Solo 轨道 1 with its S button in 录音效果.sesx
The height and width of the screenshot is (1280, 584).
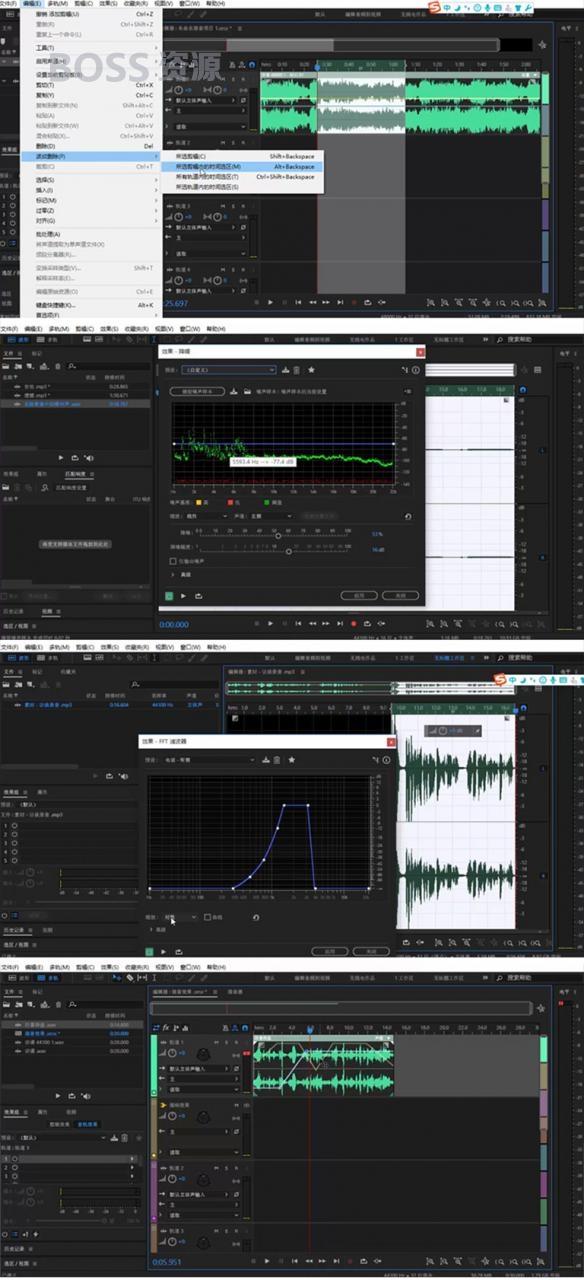coord(226,1042)
